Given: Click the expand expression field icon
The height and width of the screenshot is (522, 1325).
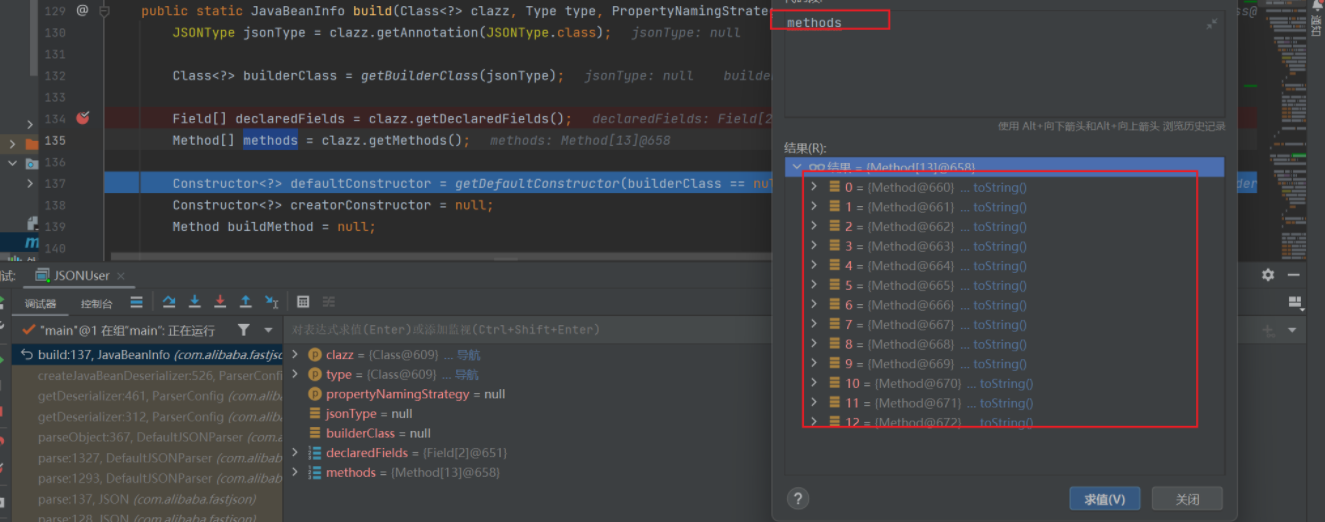Looking at the screenshot, I should 1212,23.
